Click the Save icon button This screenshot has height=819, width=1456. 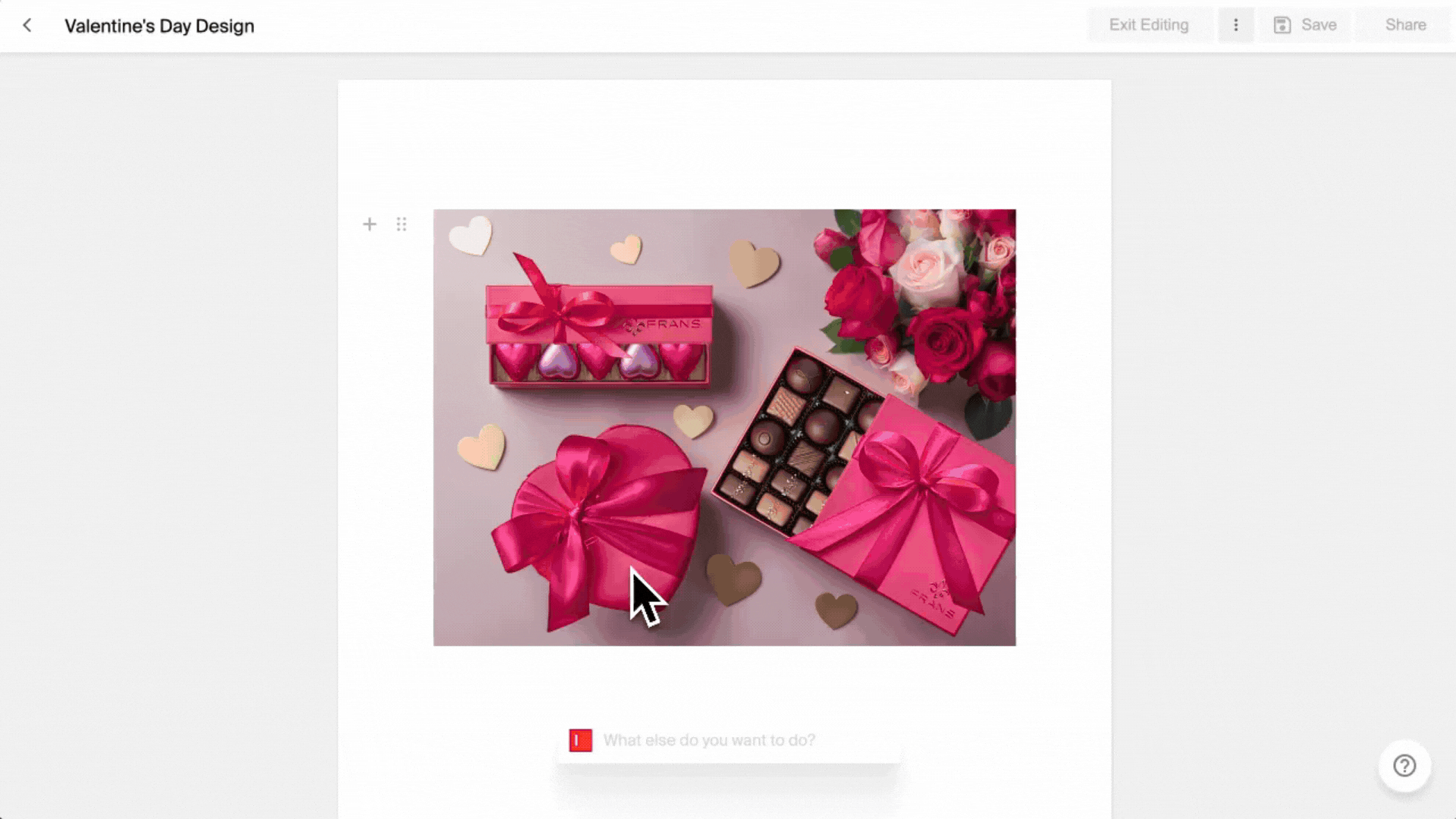click(1281, 24)
